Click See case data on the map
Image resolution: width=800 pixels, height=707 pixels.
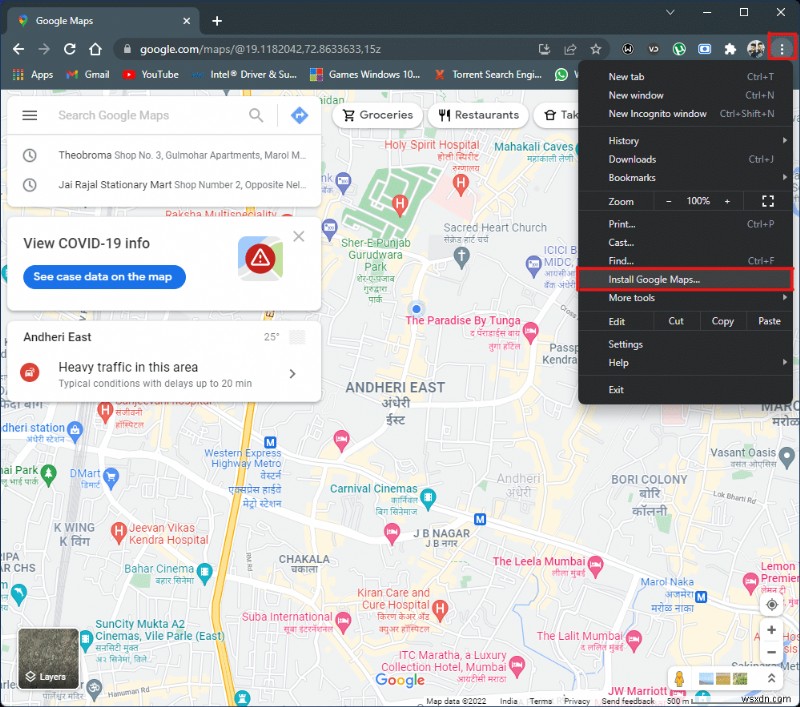[x=104, y=278]
